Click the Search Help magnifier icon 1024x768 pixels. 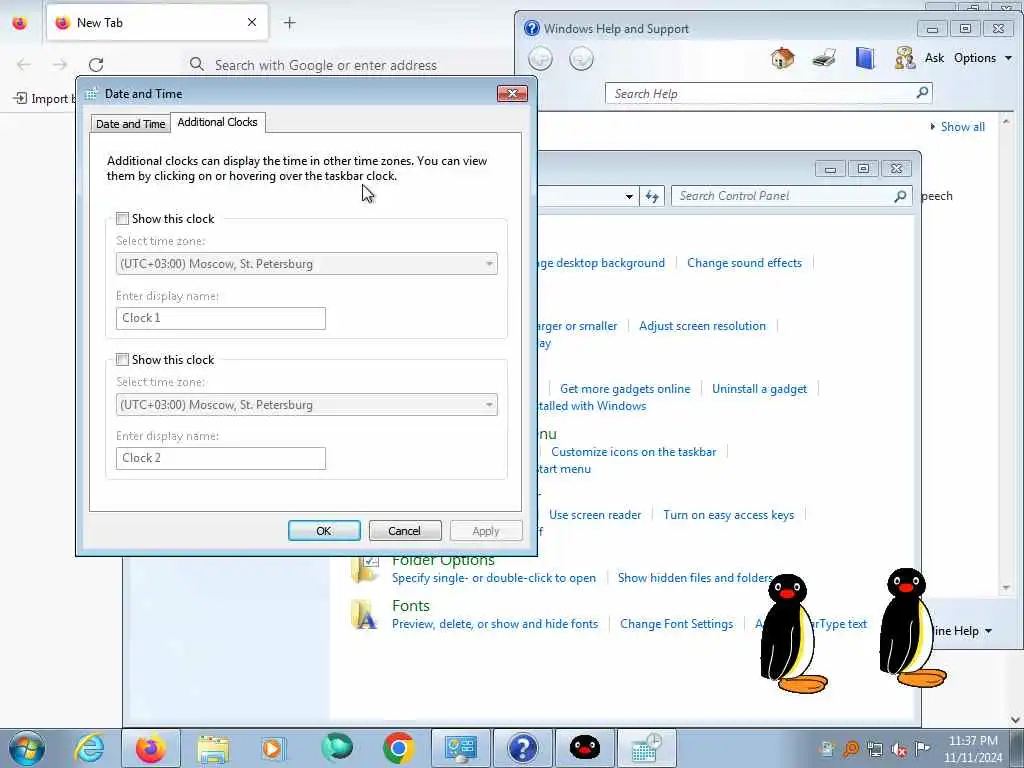(x=922, y=93)
